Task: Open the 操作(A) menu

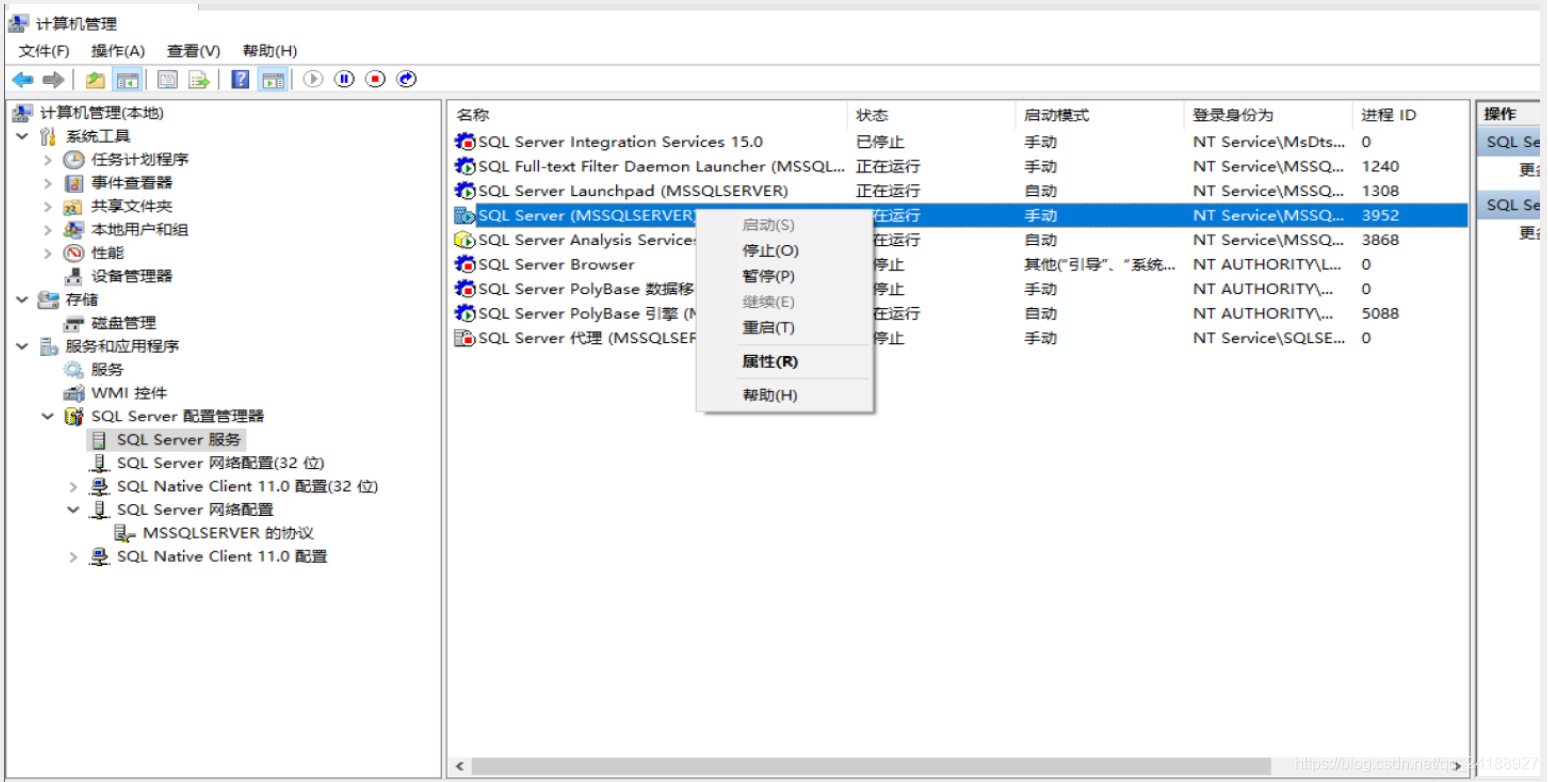Action: [x=118, y=51]
